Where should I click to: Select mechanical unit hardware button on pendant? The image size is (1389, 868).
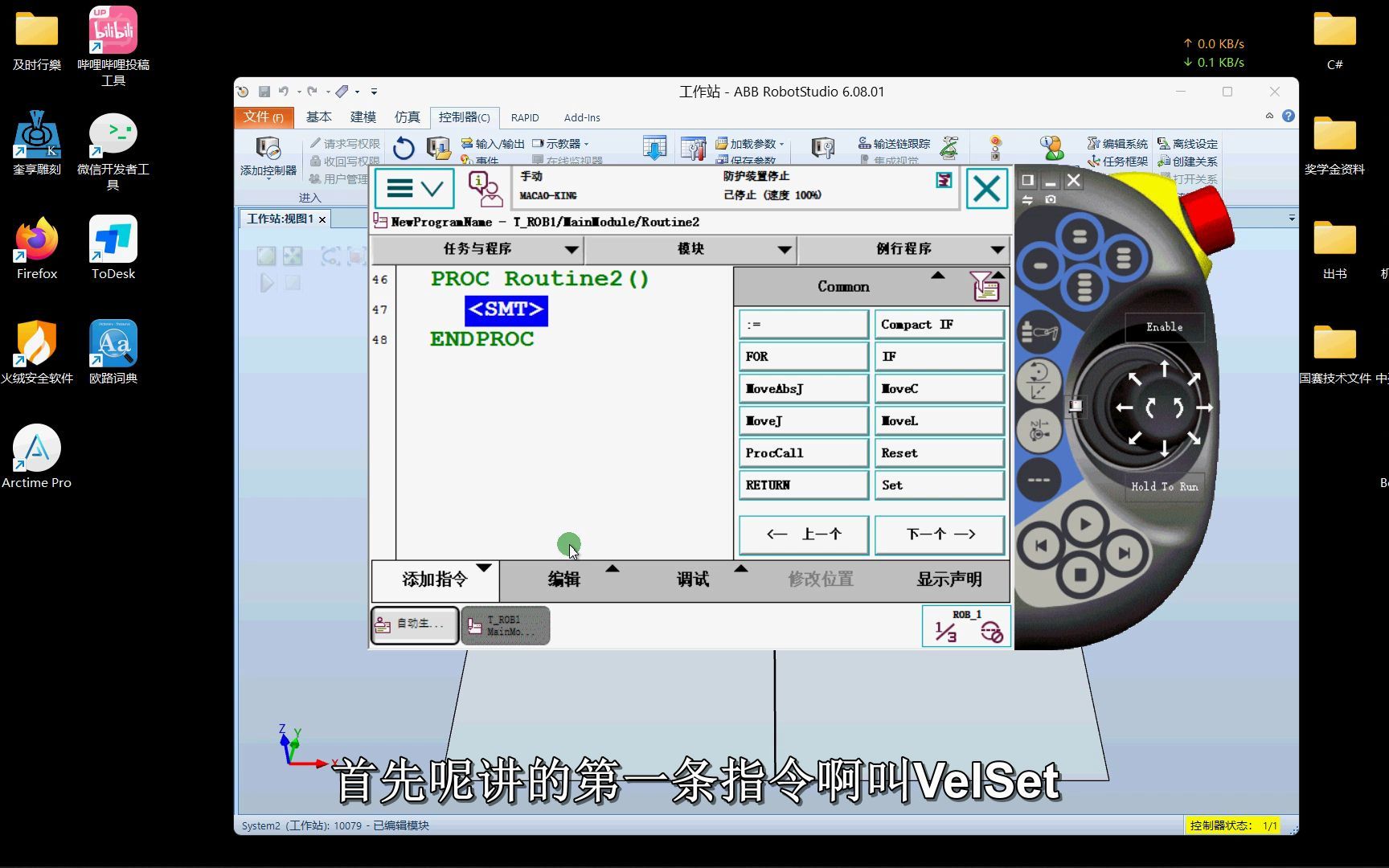[1039, 331]
